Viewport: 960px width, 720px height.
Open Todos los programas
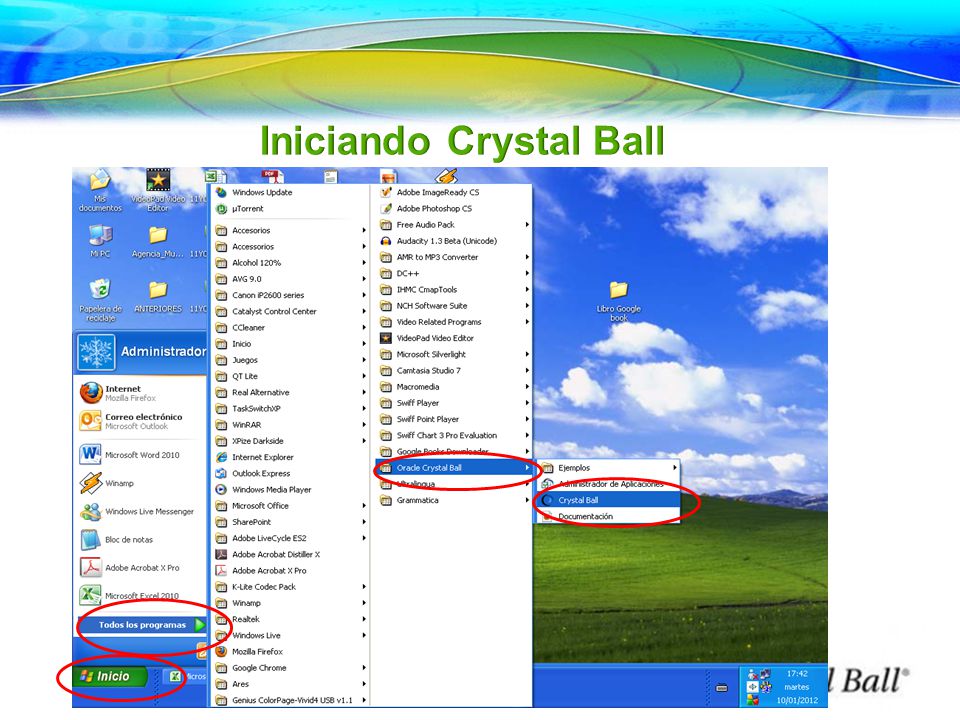point(142,625)
